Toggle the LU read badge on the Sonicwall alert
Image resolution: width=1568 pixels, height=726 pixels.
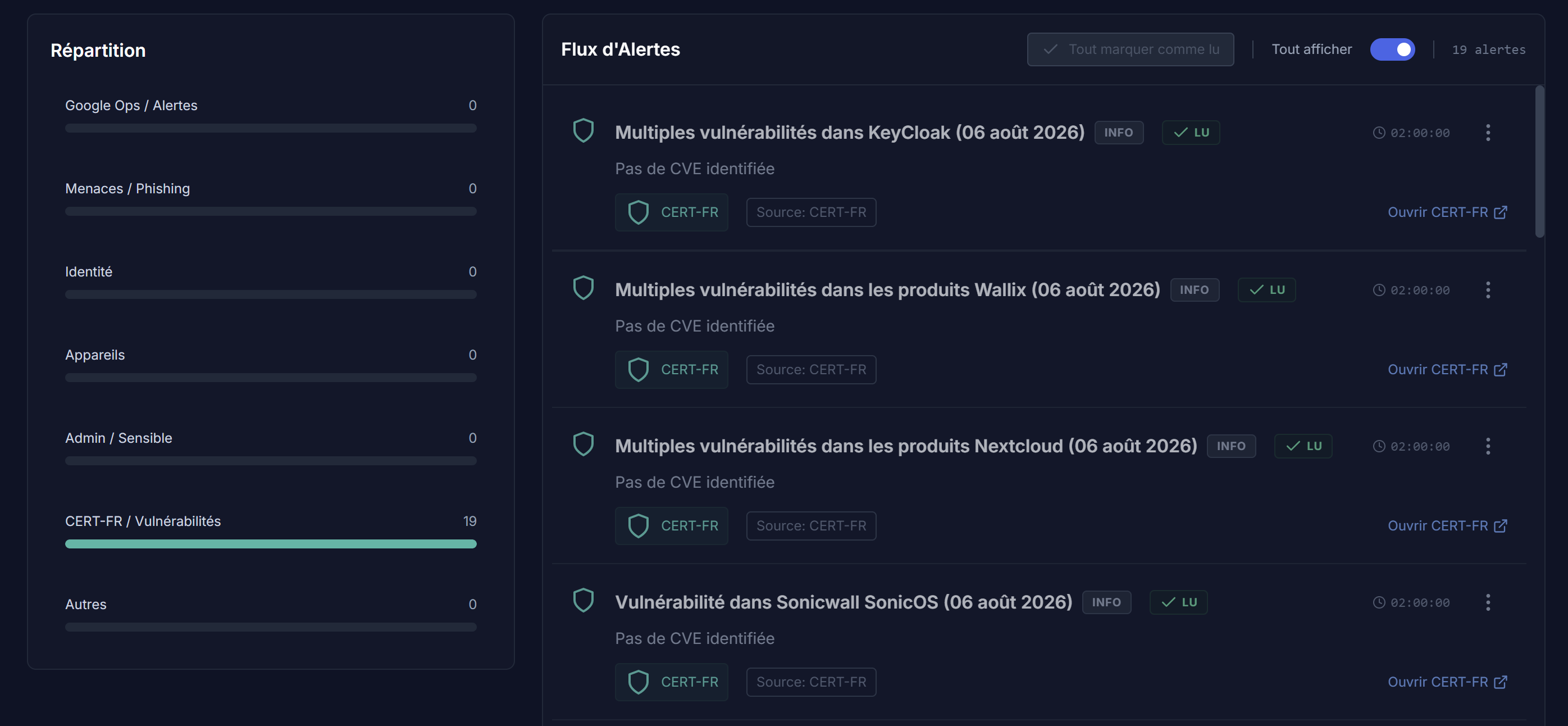coord(1178,602)
